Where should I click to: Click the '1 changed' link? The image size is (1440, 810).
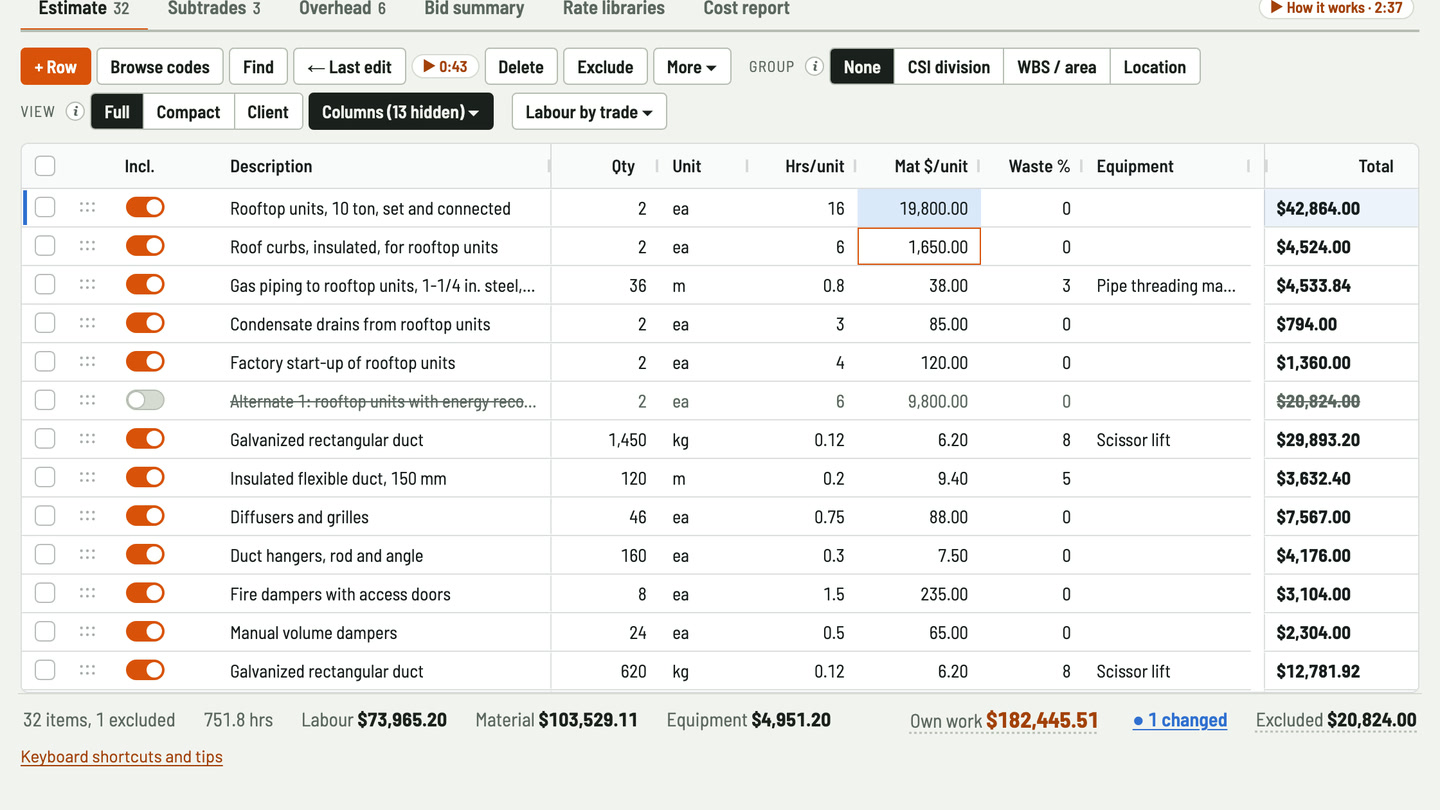1180,720
